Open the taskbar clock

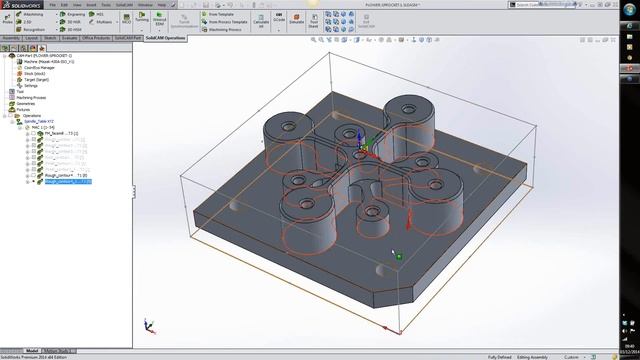pos(629,348)
